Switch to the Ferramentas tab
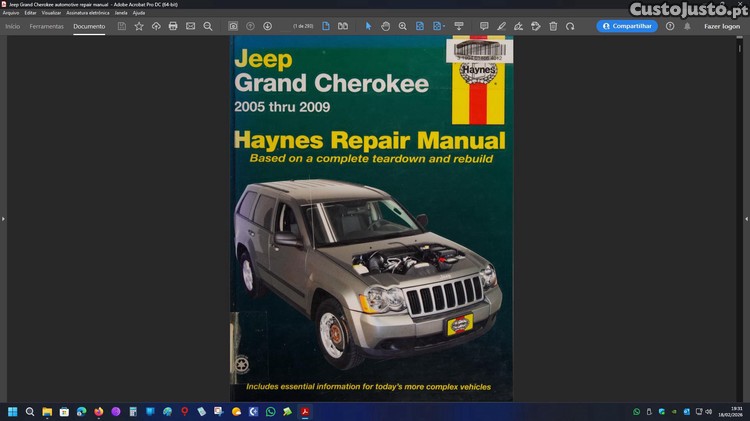 coord(47,26)
